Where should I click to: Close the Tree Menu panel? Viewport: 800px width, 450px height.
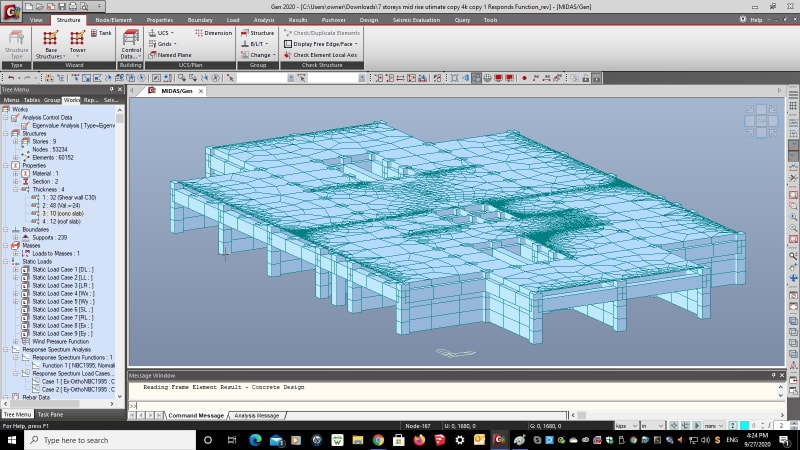[120, 89]
